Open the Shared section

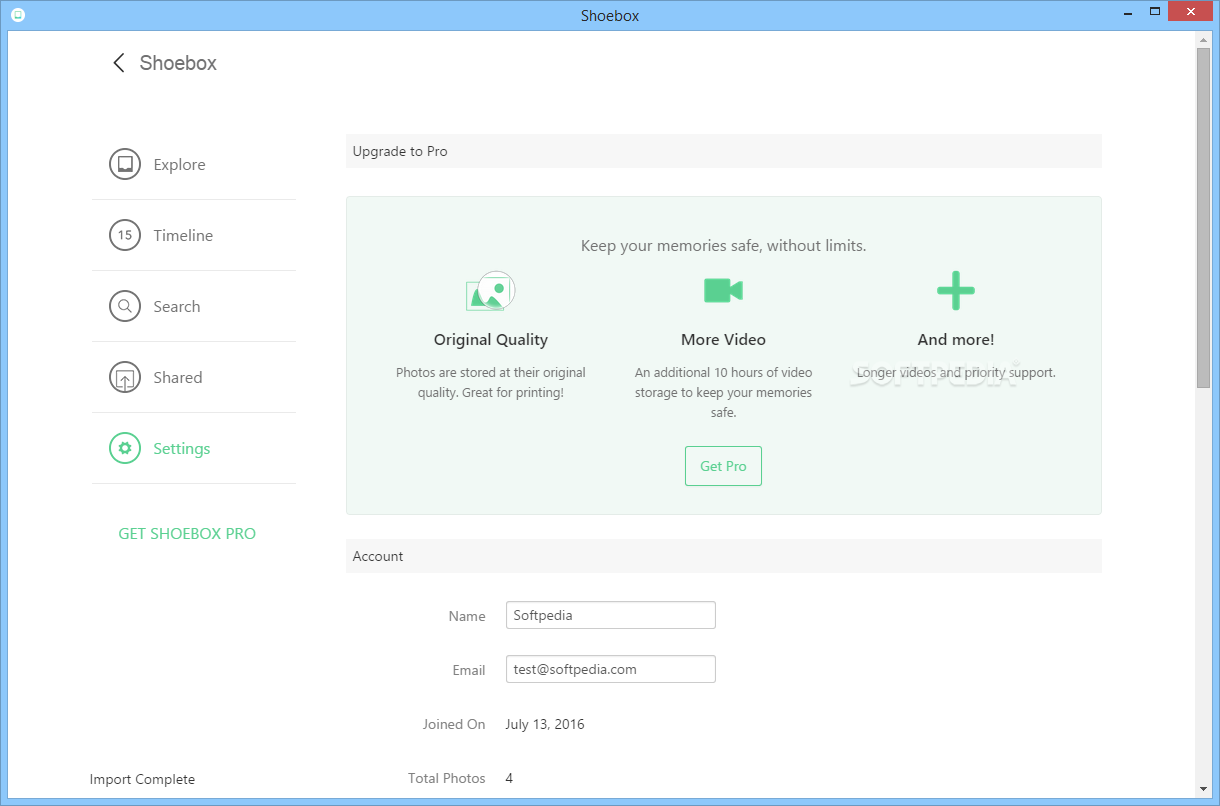(178, 378)
